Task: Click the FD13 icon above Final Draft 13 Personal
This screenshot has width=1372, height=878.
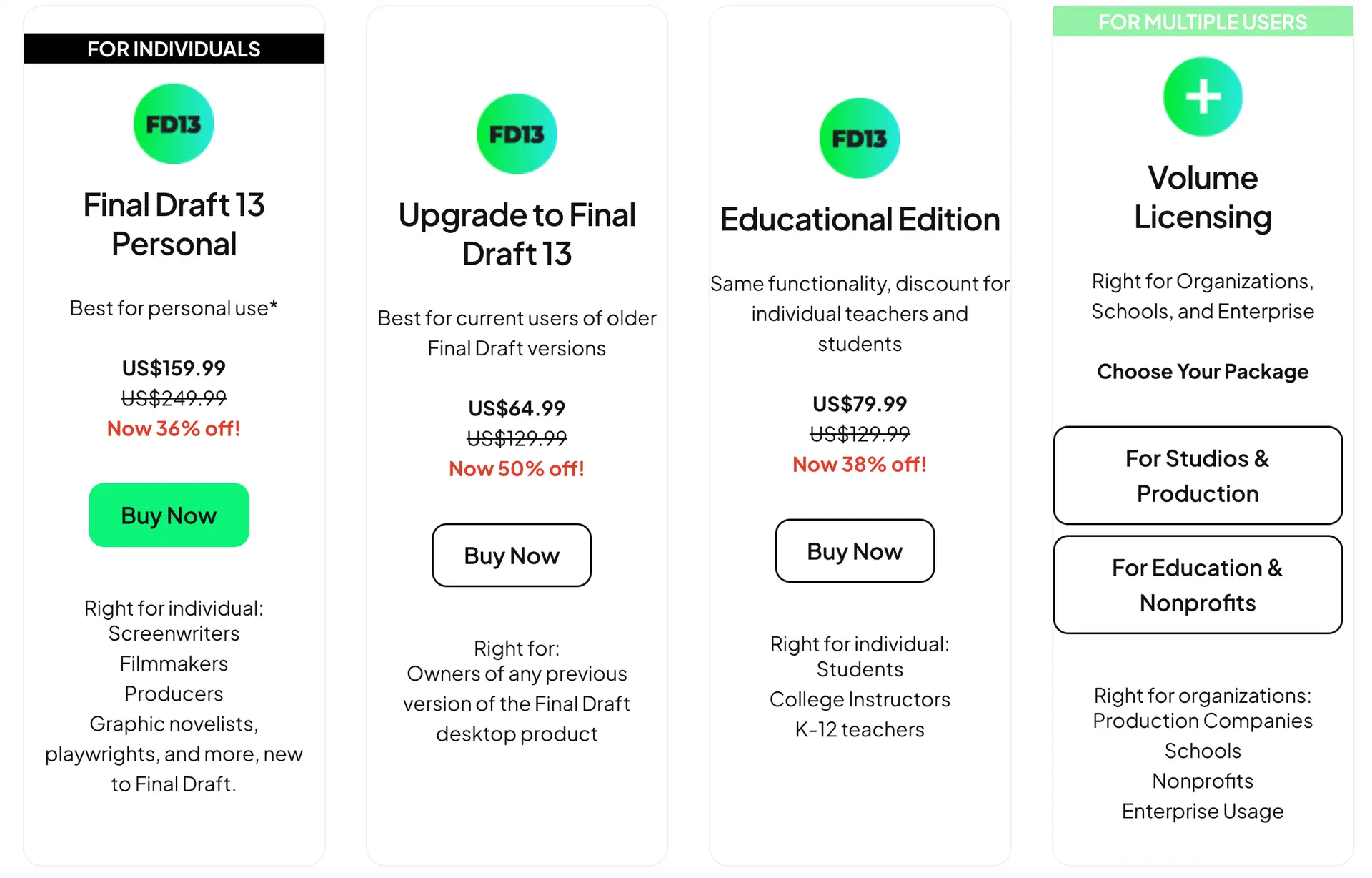Action: click(x=174, y=124)
